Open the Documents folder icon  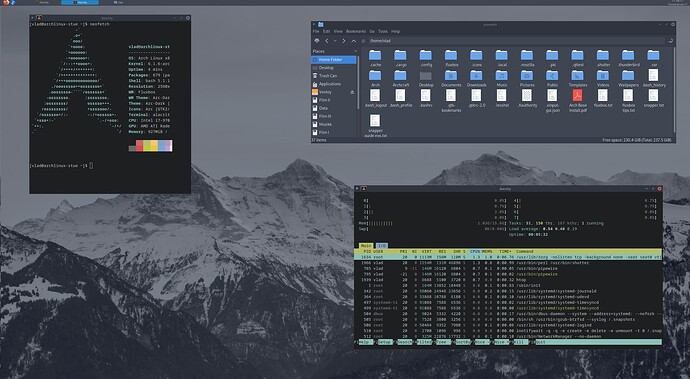coord(451,76)
